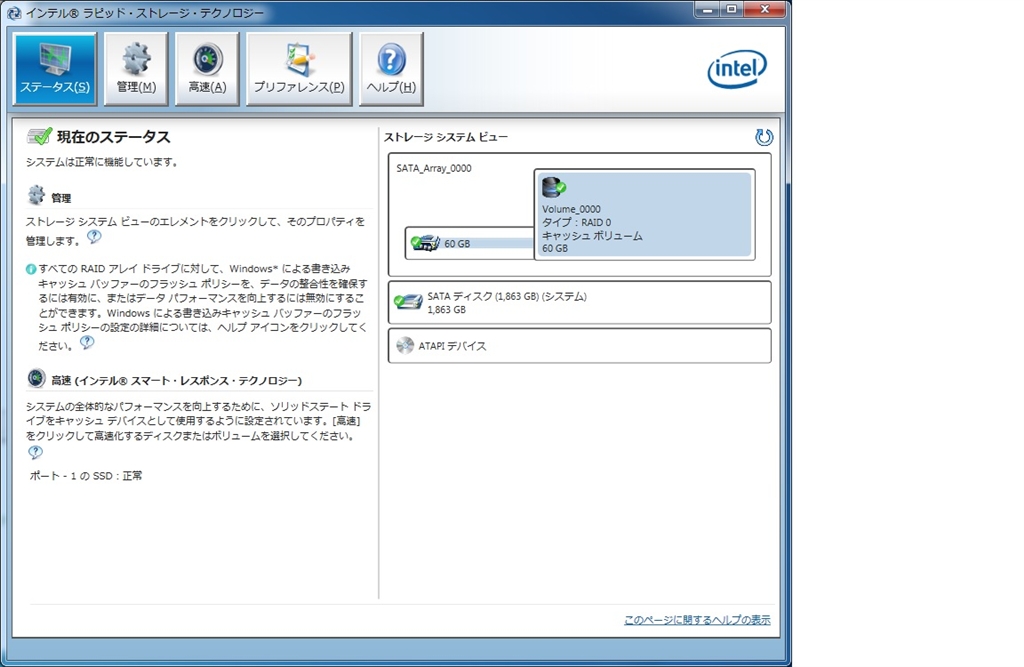Click the gauge icon beside 高速 heading
Viewport: 1024px width, 667px height.
click(x=37, y=378)
